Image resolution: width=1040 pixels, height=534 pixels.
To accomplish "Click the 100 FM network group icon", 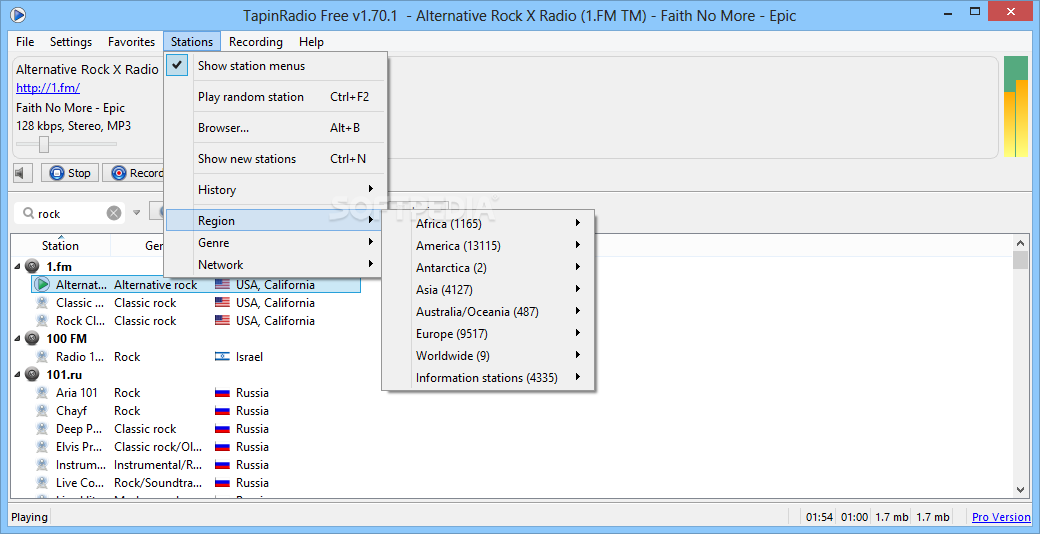I will (32, 338).
